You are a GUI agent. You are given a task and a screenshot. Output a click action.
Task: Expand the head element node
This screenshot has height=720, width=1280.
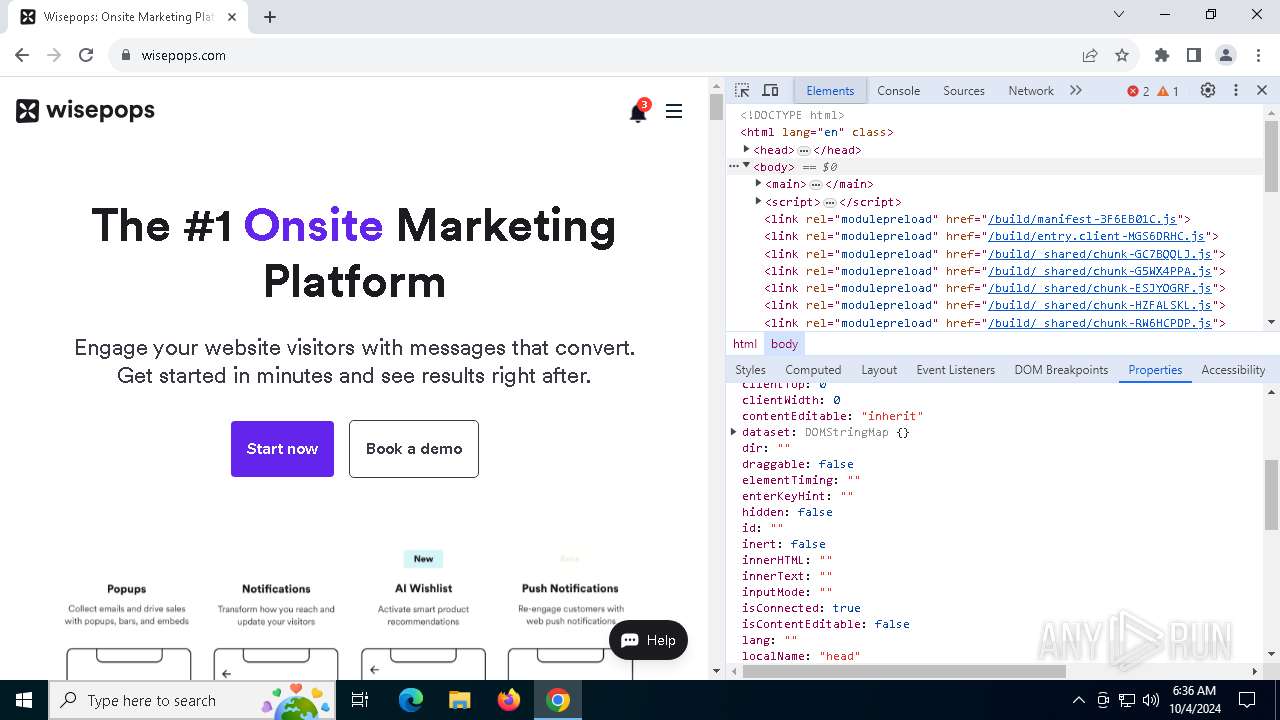[x=746, y=149]
